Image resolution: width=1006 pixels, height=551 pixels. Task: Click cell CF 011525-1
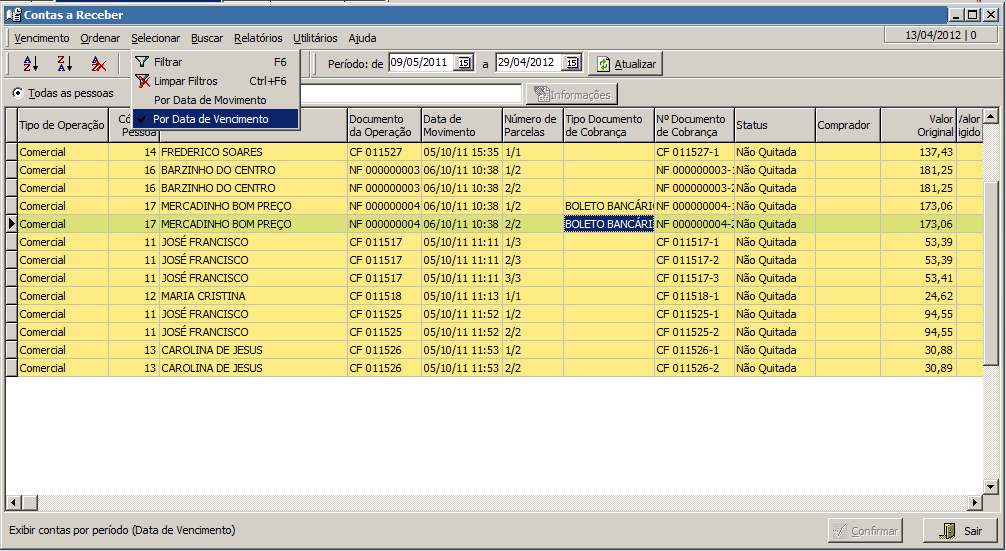(694, 314)
